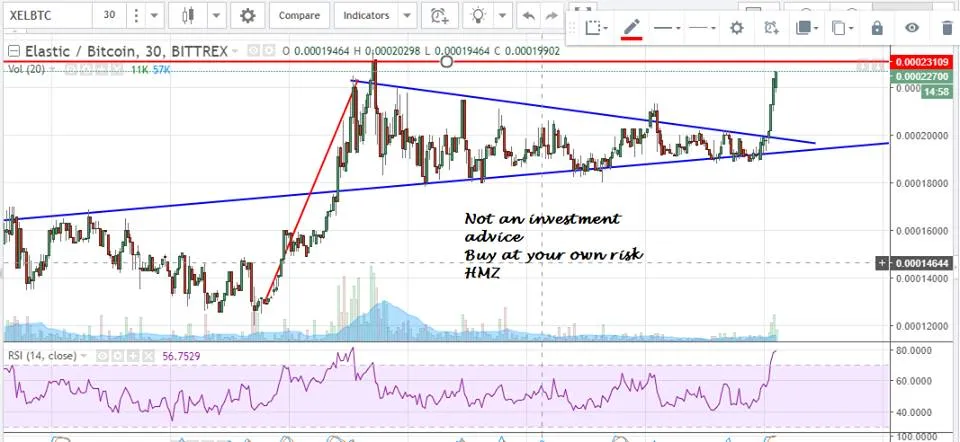Screen dimensions: 960x442
Task: Open the drawing template dashed-square dropdown
Action: (596, 28)
